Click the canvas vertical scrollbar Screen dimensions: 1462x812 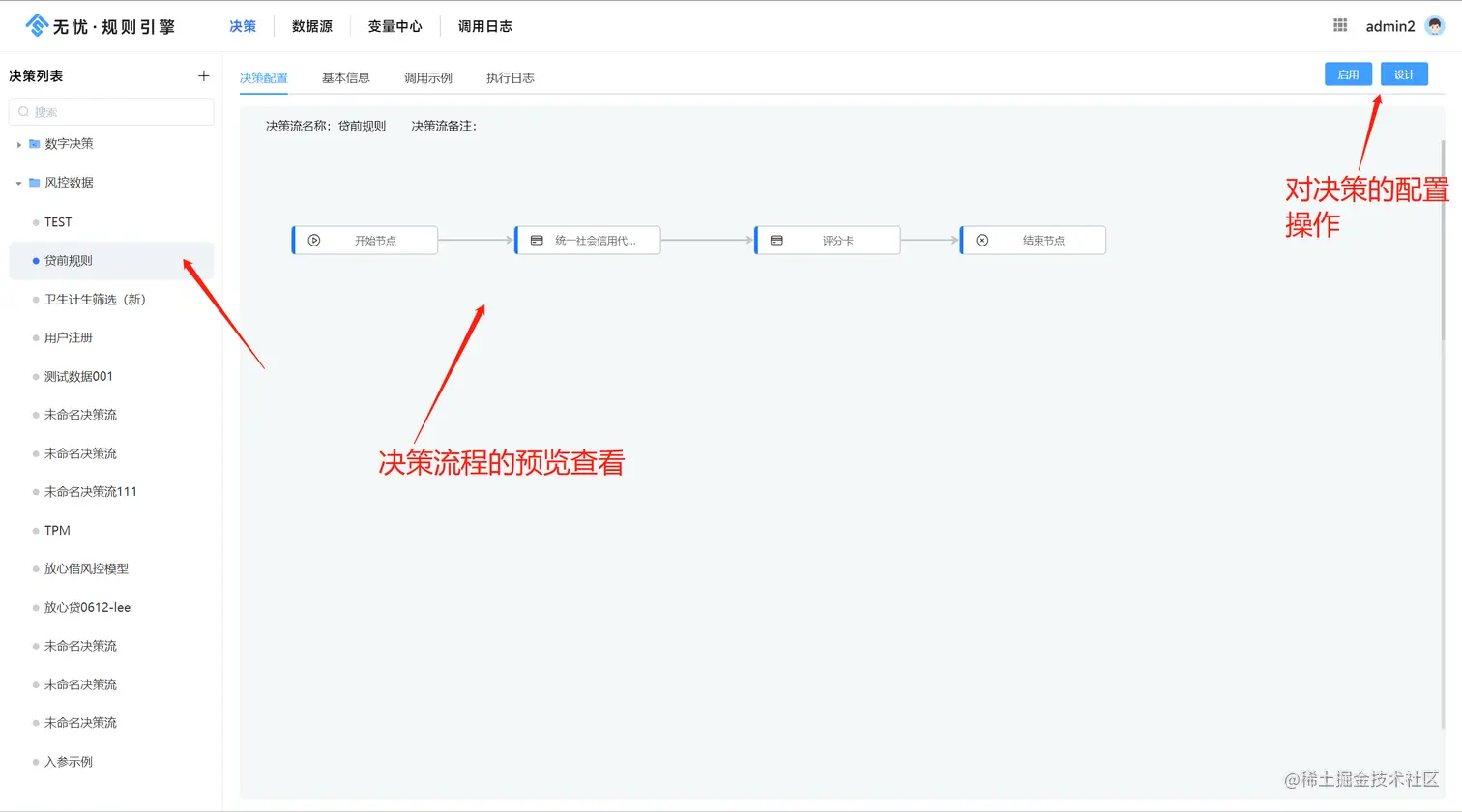[x=1443, y=239]
